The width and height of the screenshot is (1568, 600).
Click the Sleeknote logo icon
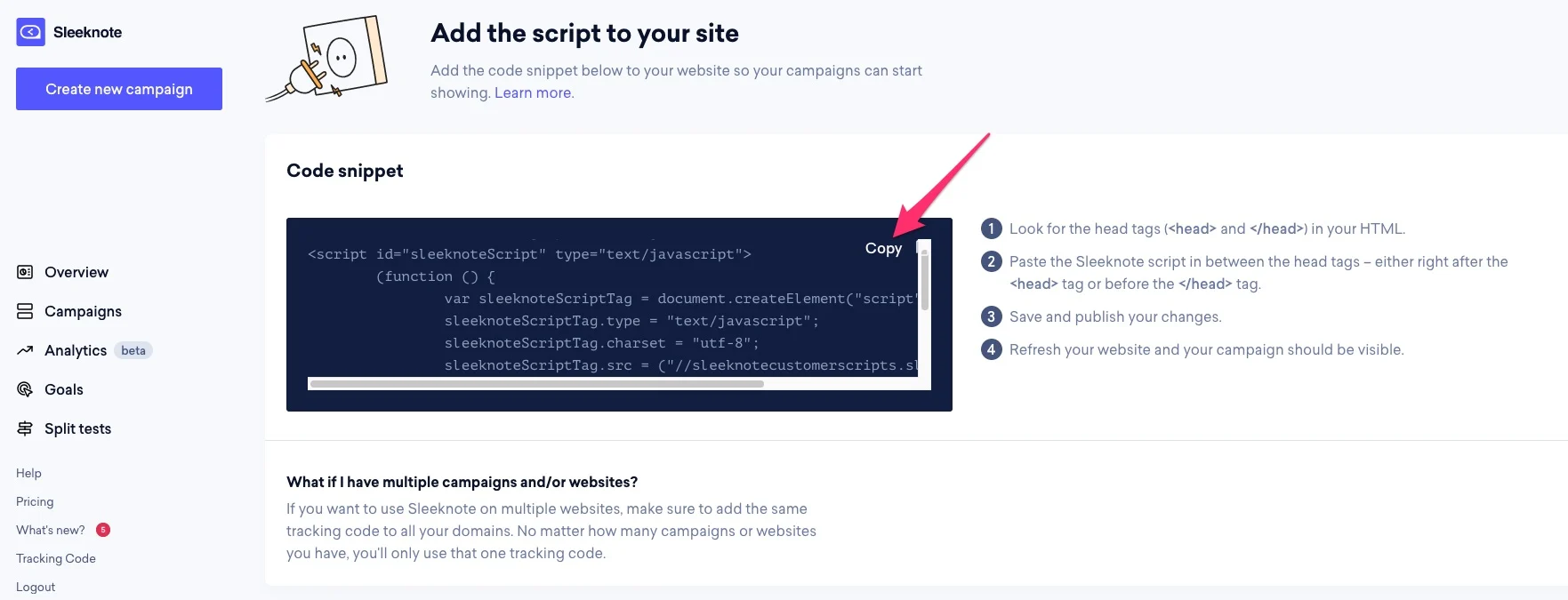click(x=30, y=32)
